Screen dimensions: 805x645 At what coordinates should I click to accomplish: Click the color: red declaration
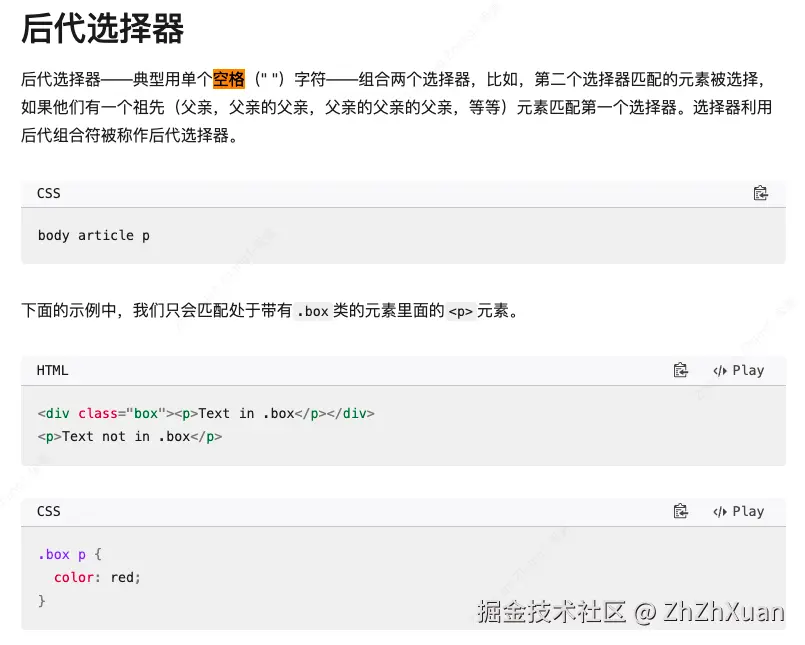pos(97,577)
